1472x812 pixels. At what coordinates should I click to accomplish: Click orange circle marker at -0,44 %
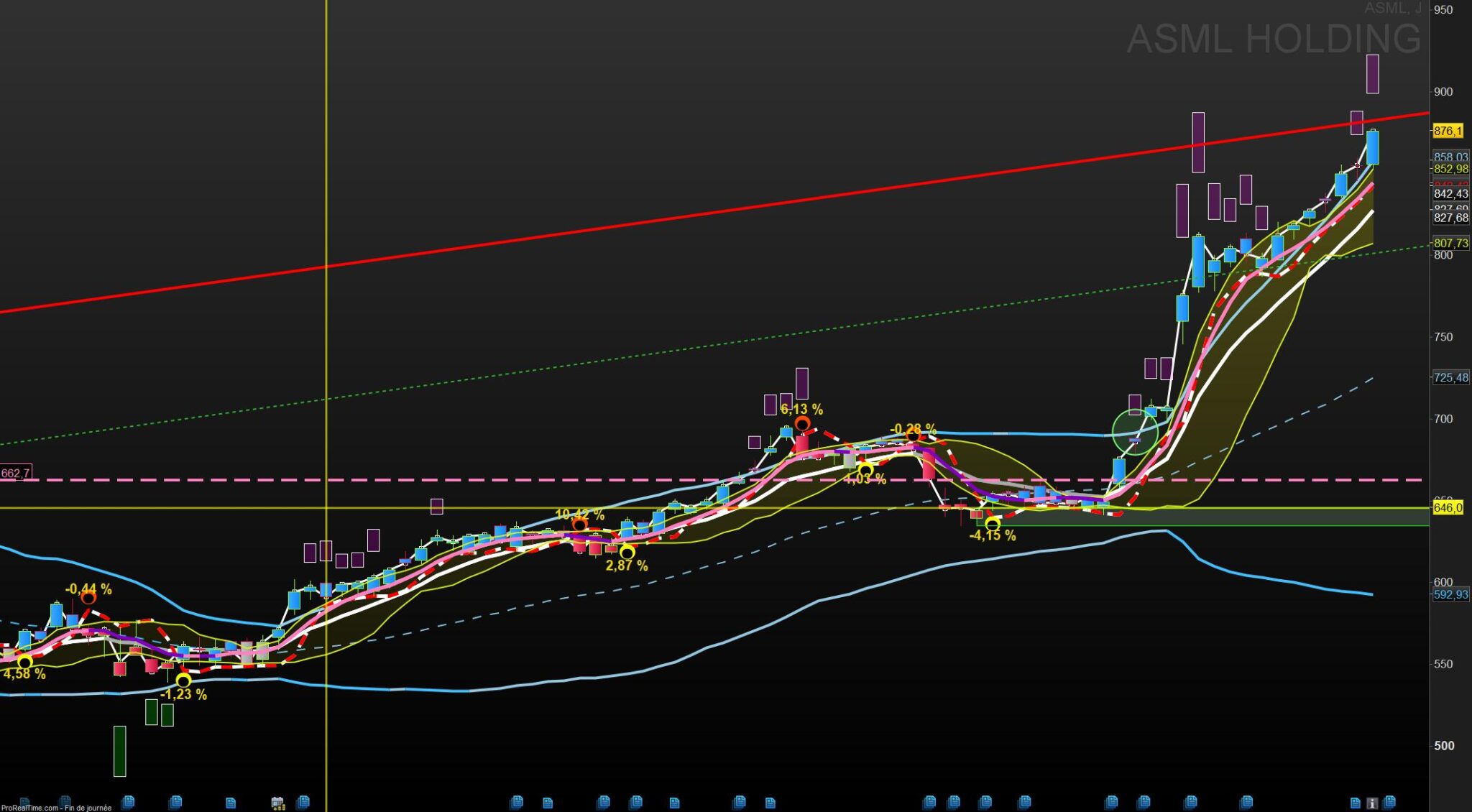pos(88,597)
